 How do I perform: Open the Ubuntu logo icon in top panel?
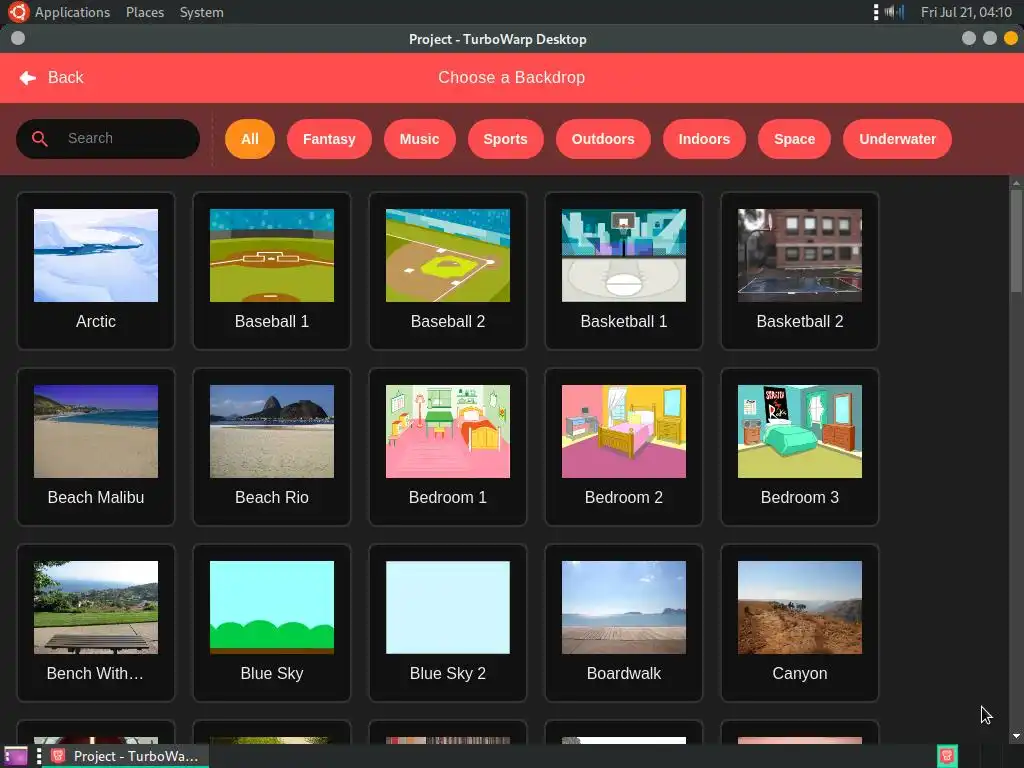tap(18, 12)
